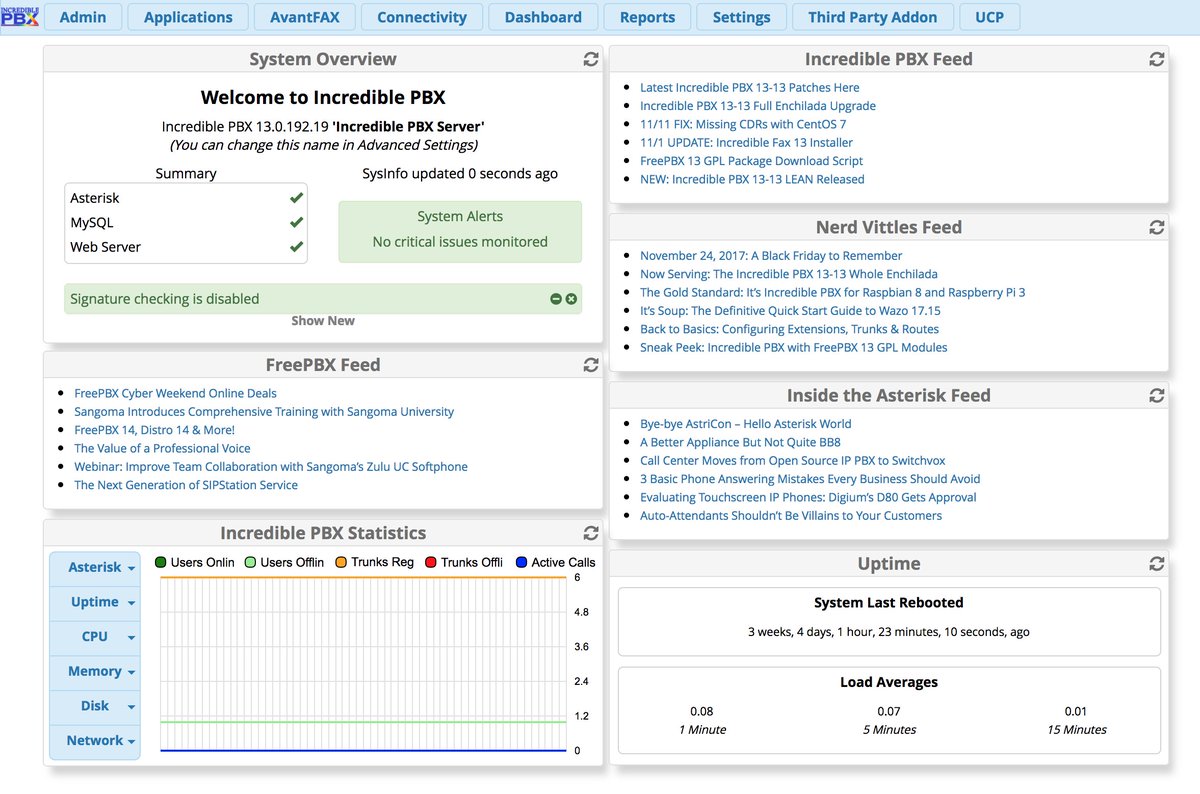Open the AvantFAX menu

(305, 17)
